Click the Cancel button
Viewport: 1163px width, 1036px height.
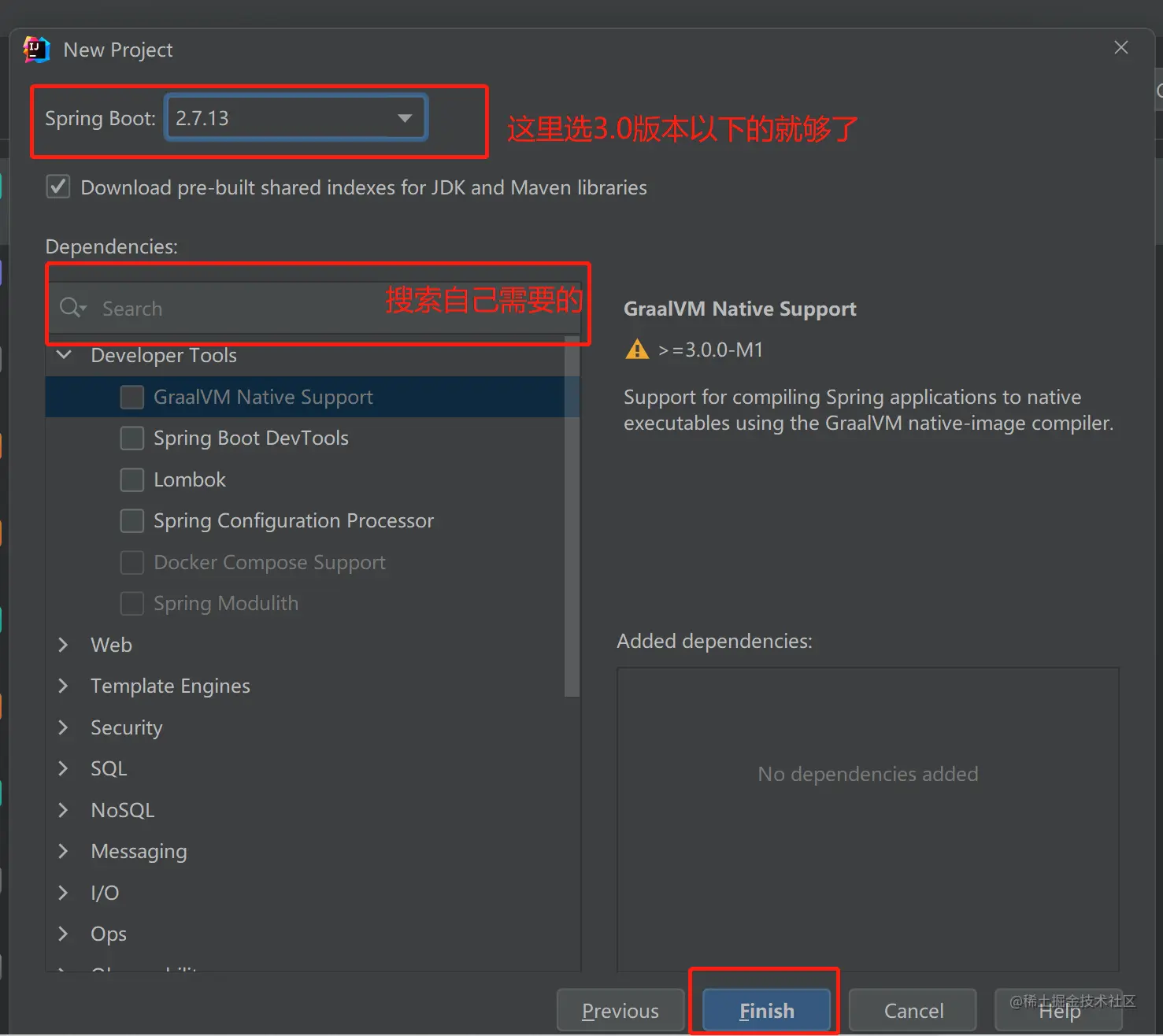[913, 1010]
